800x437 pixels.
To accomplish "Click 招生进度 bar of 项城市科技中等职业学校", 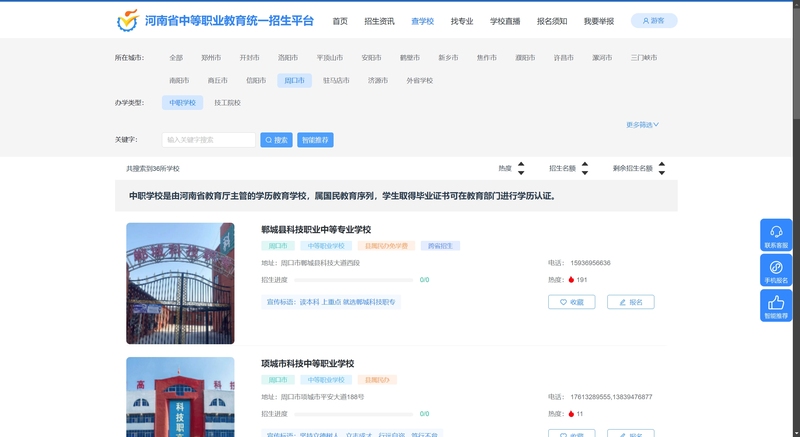I will 354,414.
